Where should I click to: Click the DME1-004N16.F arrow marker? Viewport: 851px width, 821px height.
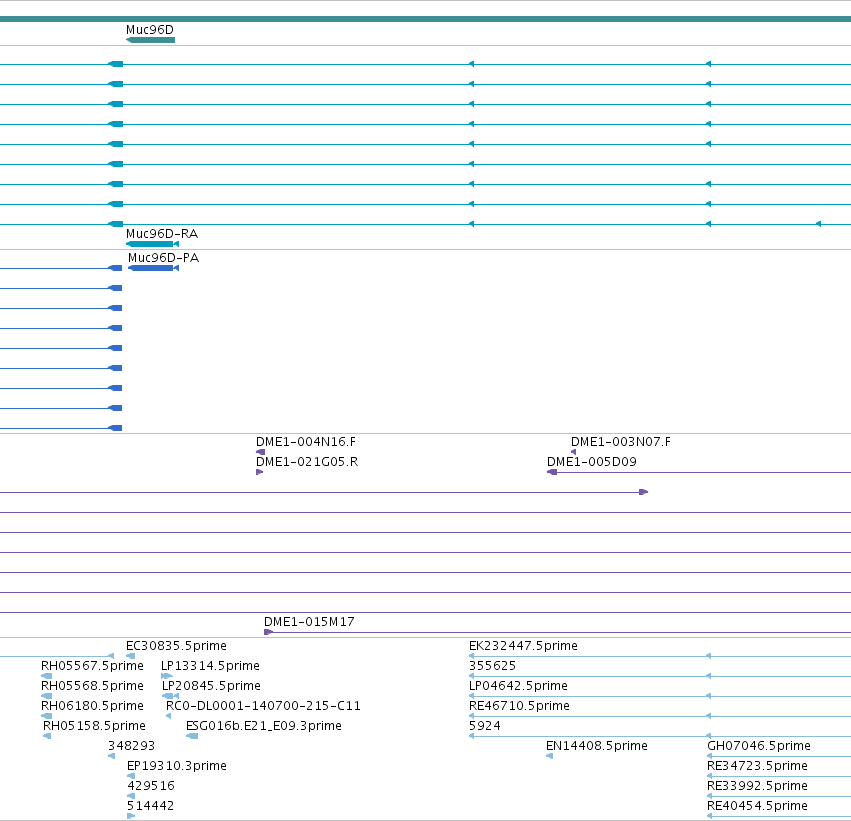pyautogui.click(x=261, y=451)
